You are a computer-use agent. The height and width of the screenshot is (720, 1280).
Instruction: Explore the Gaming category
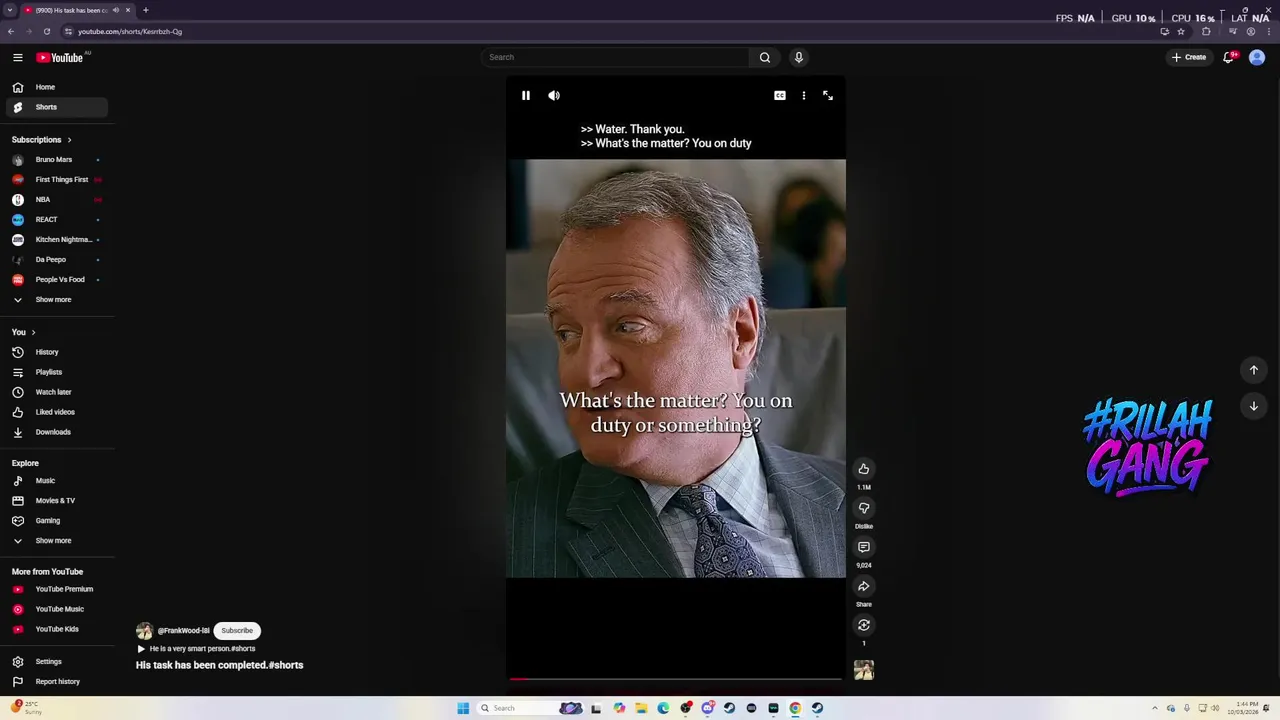coord(57,521)
